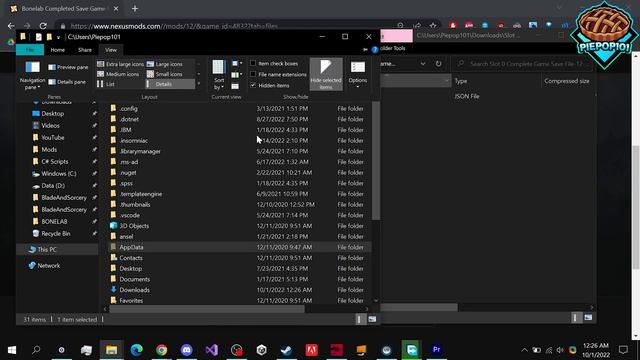This screenshot has width=640, height=360.
Task: Select the Details layout option
Action: coord(170,84)
